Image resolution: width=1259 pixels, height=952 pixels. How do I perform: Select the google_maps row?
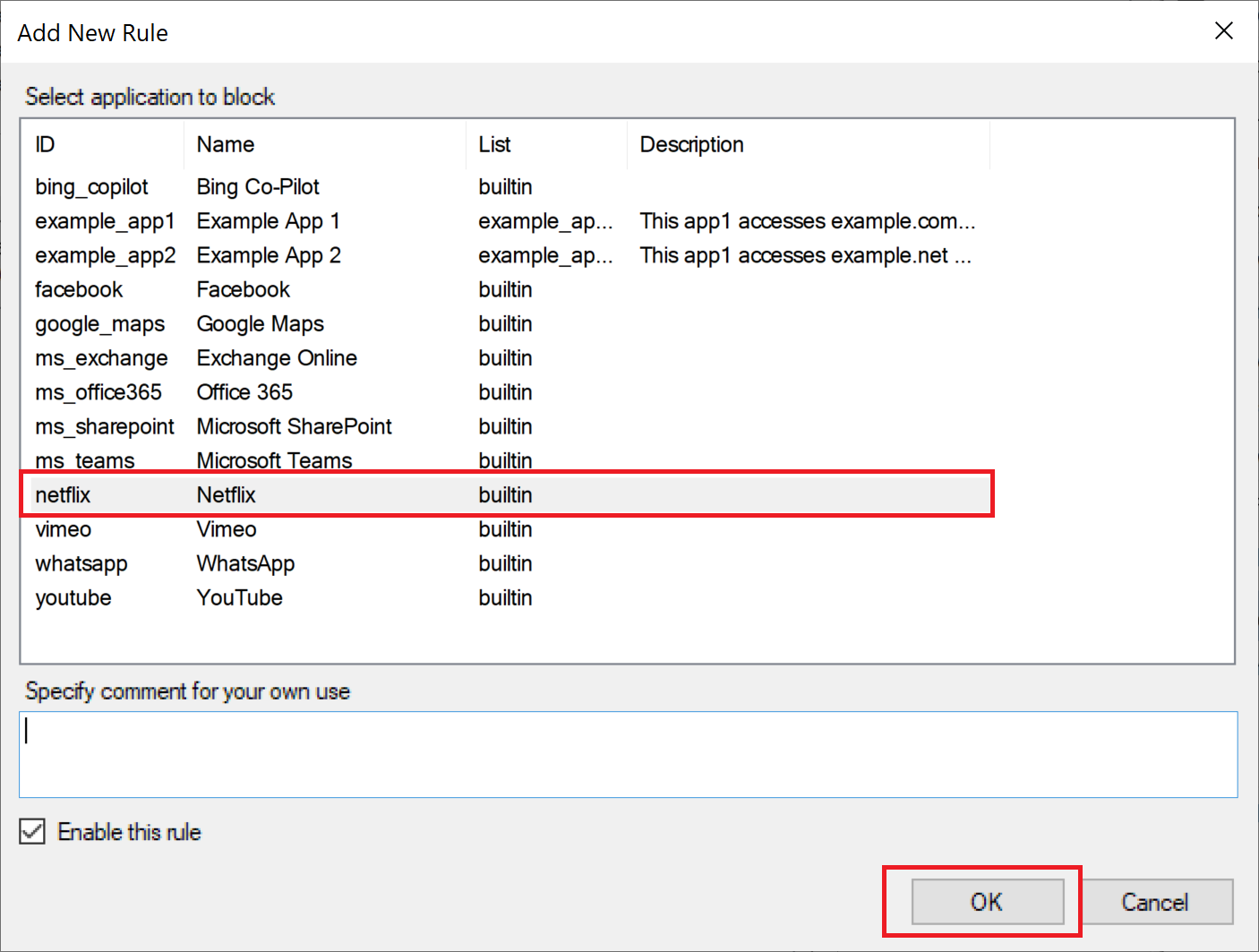[510, 324]
